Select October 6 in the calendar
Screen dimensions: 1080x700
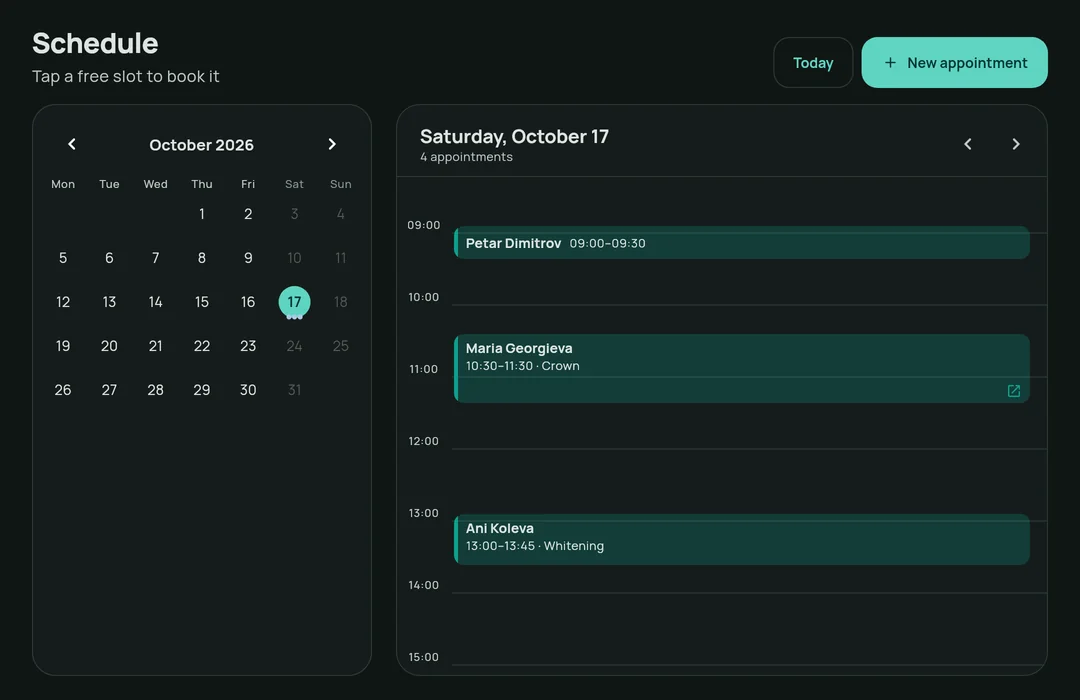[x=109, y=258]
